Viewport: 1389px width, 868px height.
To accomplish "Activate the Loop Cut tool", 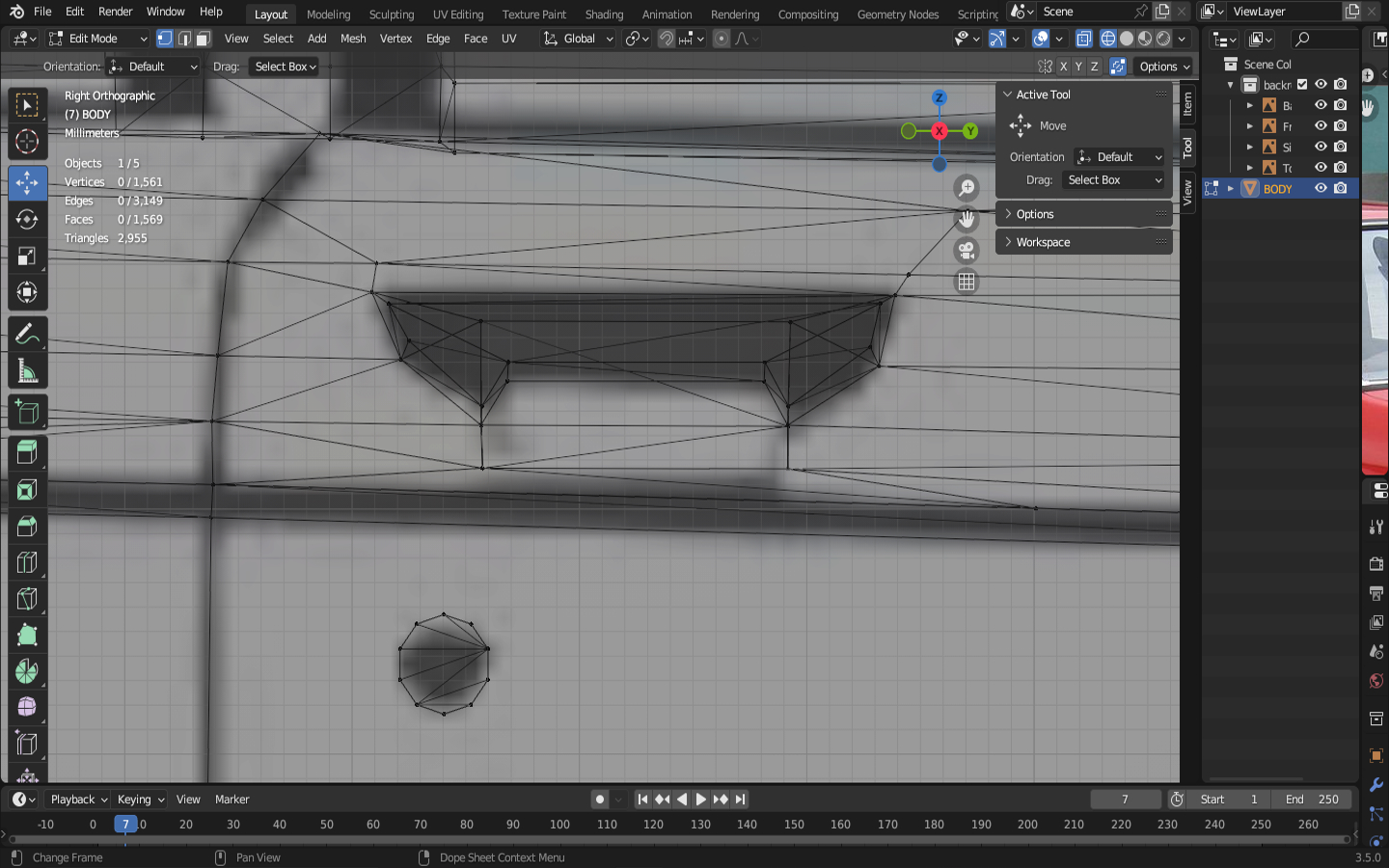I will coord(27,562).
